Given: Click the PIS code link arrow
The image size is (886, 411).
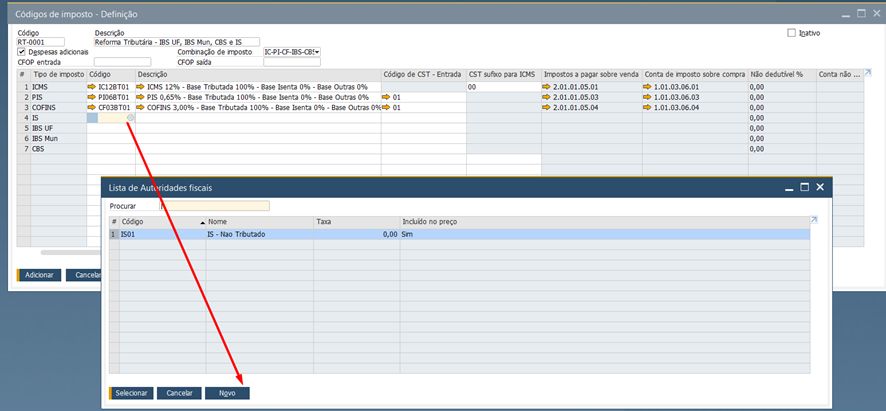Looking at the screenshot, I should point(92,97).
